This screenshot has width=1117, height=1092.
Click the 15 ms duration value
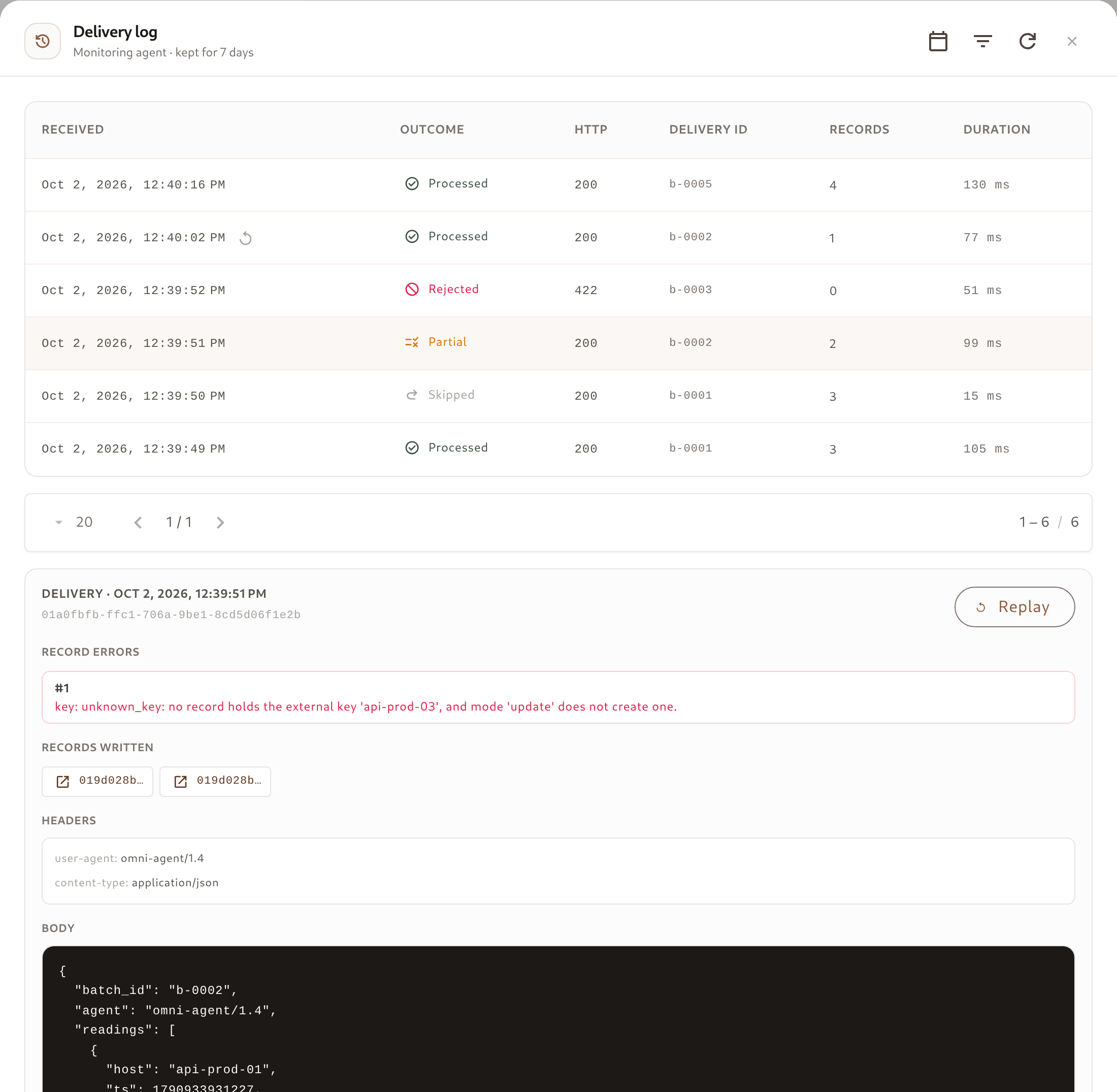pyautogui.click(x=982, y=396)
